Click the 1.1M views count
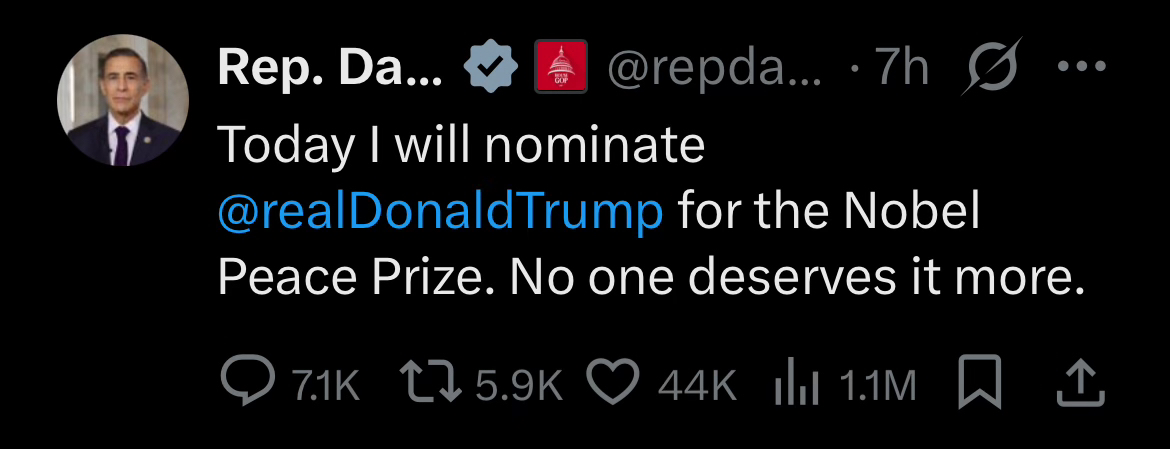Image resolution: width=1170 pixels, height=449 pixels. [877, 386]
